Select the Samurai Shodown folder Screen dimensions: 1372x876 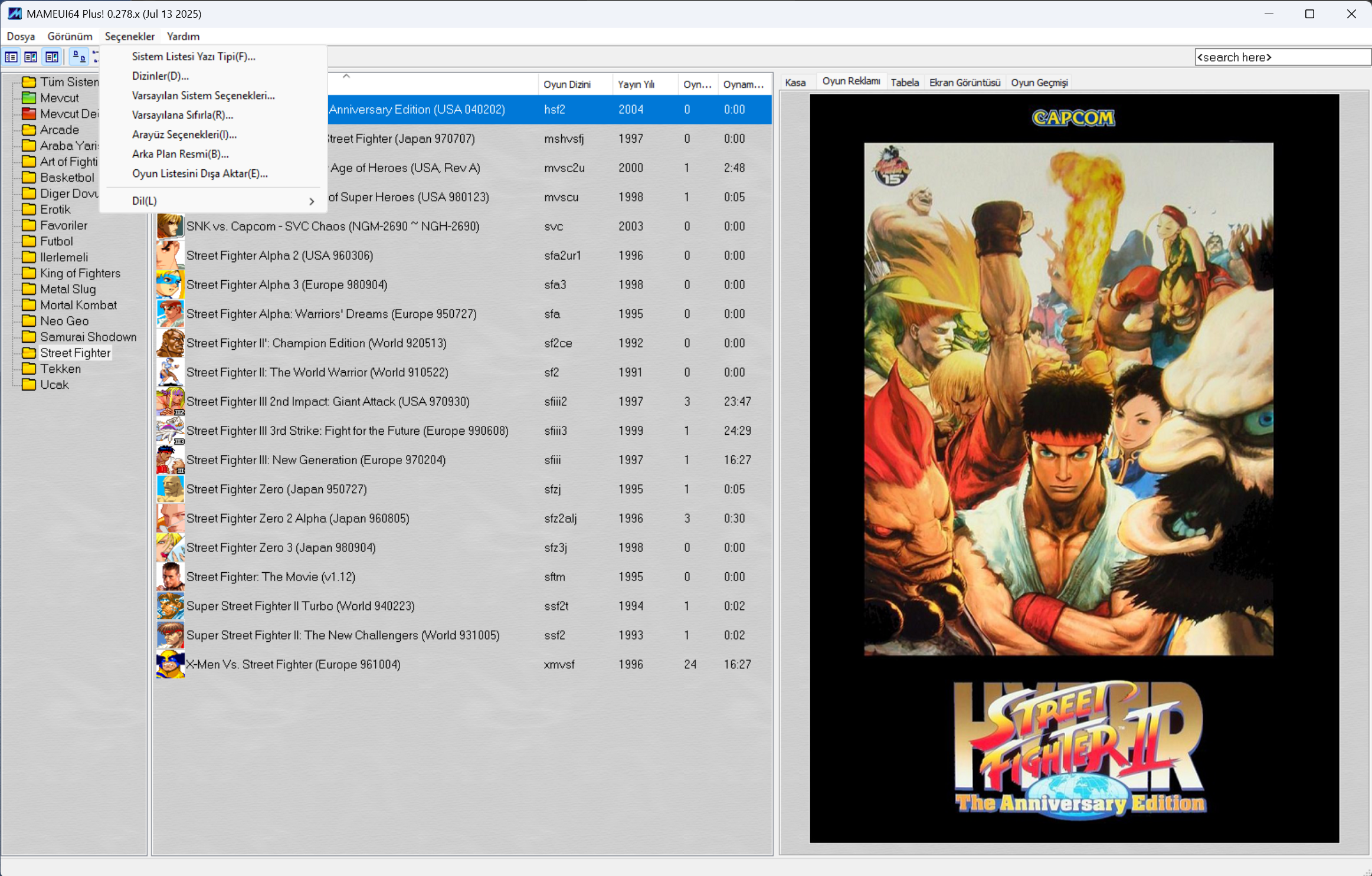(x=88, y=337)
